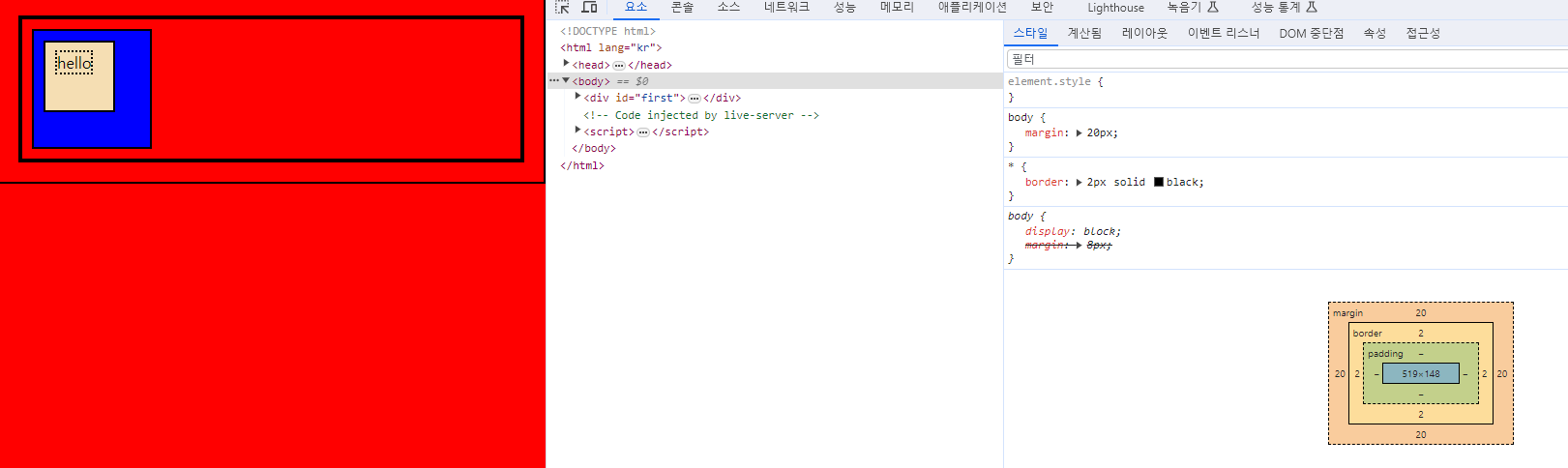1568x468 pixels.
Task: Select the 접근성 subtab
Action: [x=1423, y=33]
